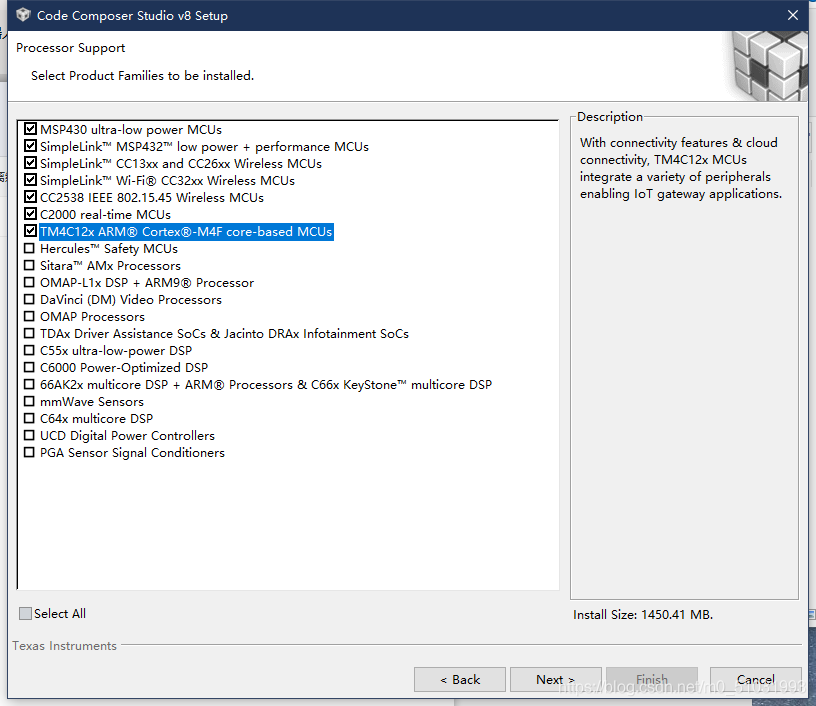Screen dimensions: 816x706
Task: Toggle the Select All checkbox
Action: tap(26, 614)
